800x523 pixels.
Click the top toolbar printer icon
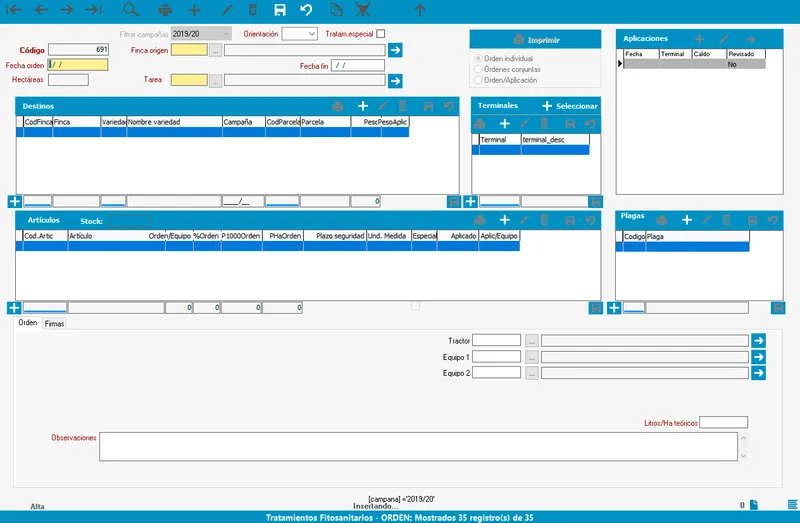(x=165, y=10)
